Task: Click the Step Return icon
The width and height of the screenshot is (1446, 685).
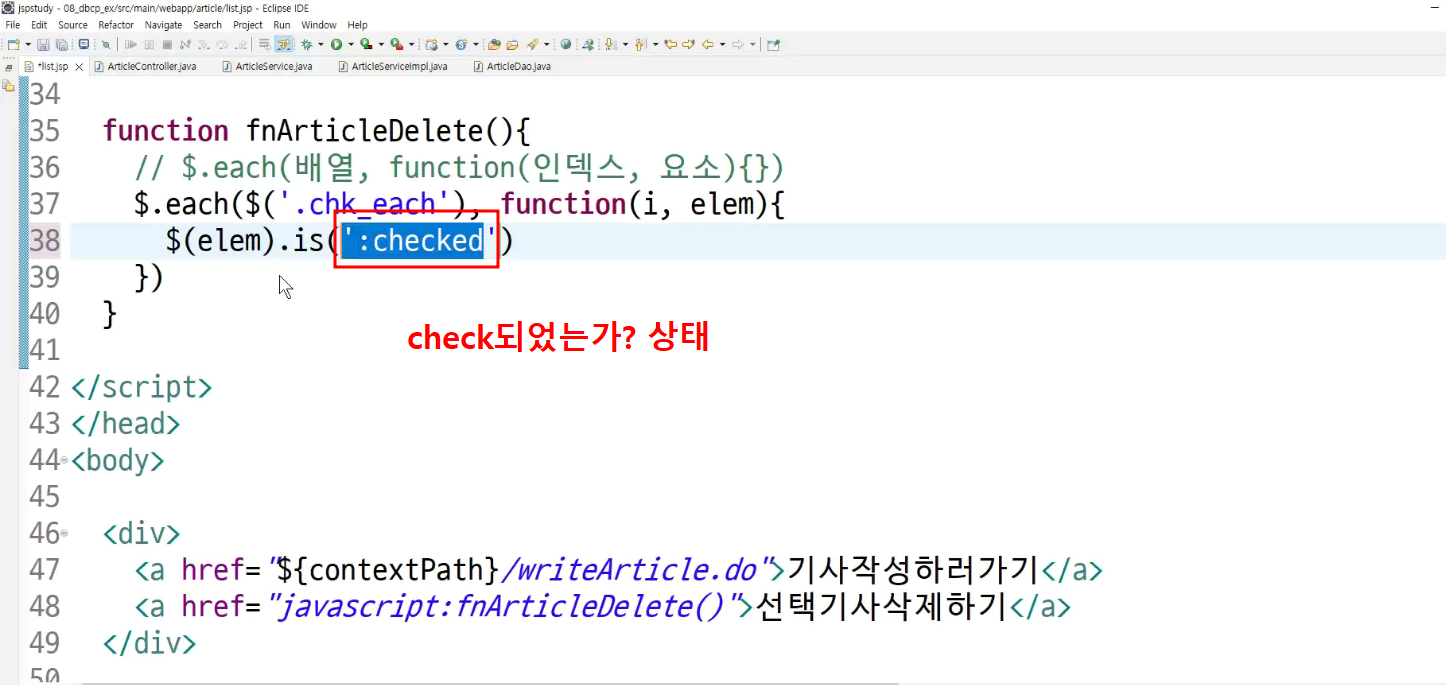Action: [240, 44]
